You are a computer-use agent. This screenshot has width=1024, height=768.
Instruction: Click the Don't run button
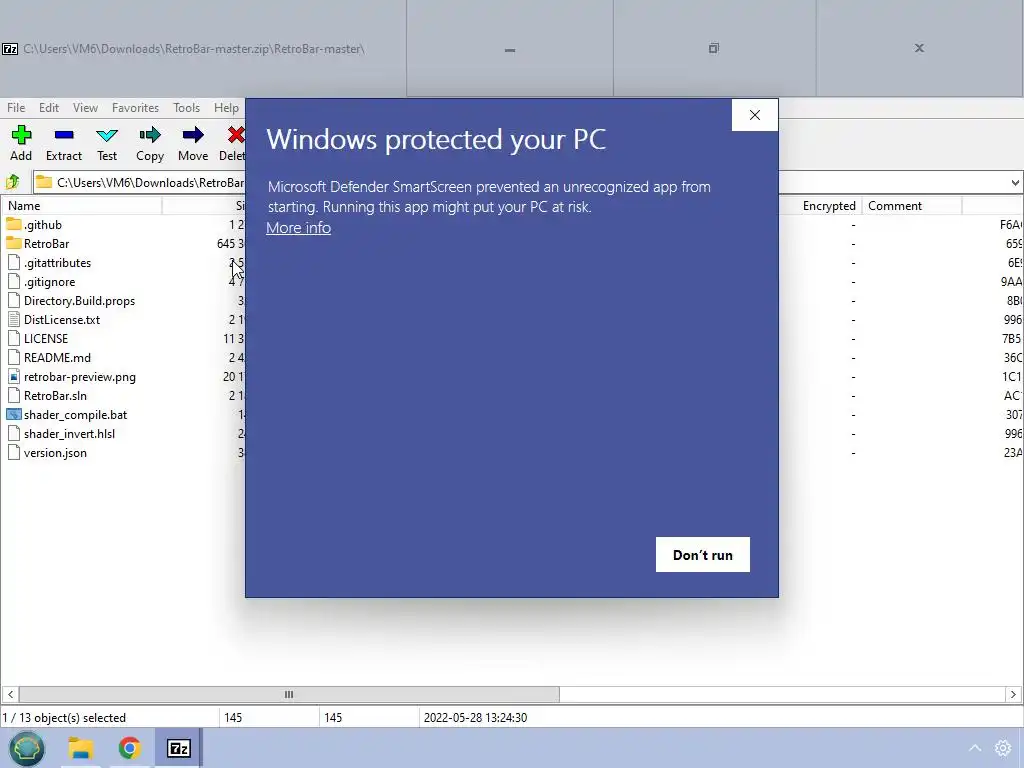703,554
